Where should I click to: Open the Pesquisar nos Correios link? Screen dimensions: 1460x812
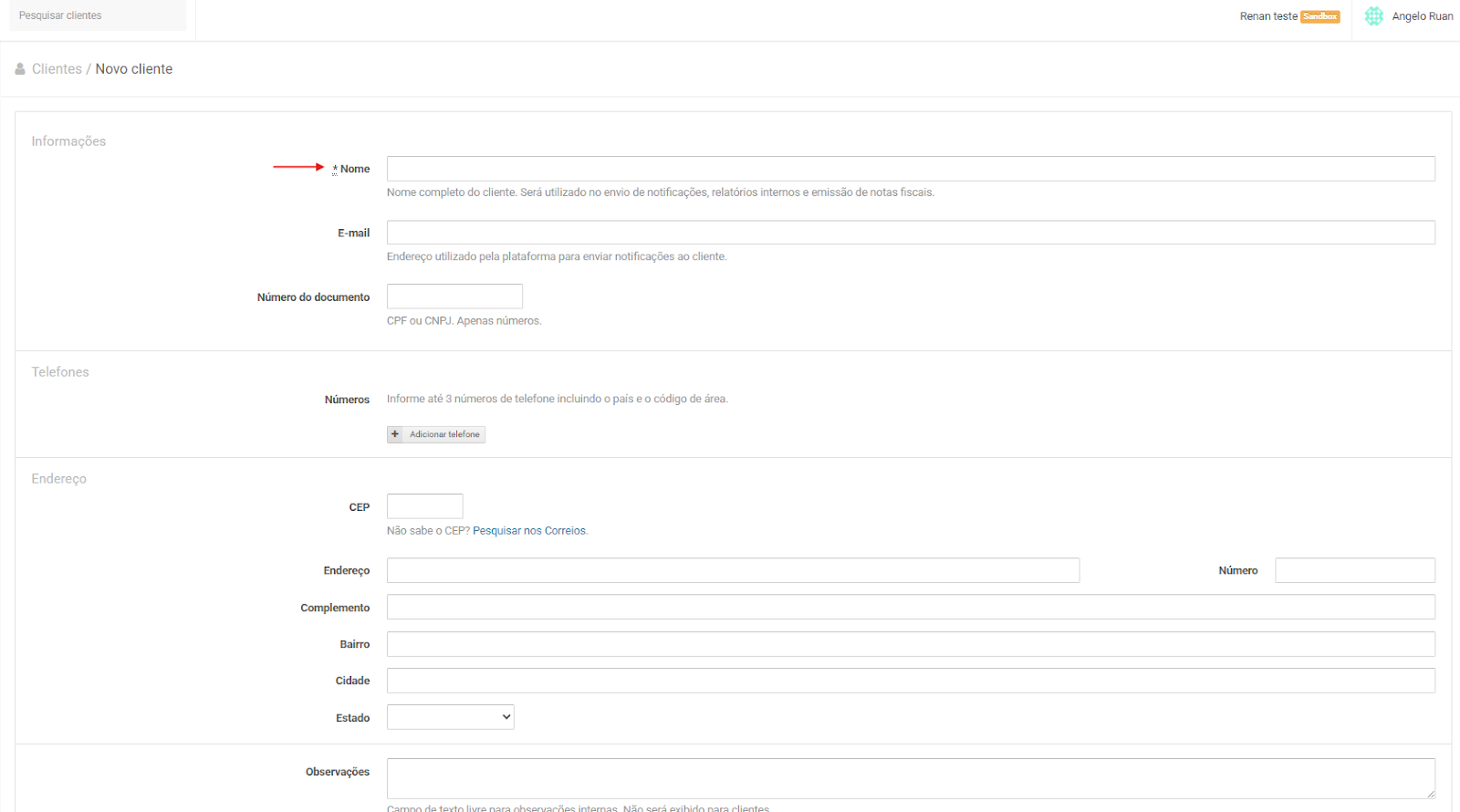point(529,531)
